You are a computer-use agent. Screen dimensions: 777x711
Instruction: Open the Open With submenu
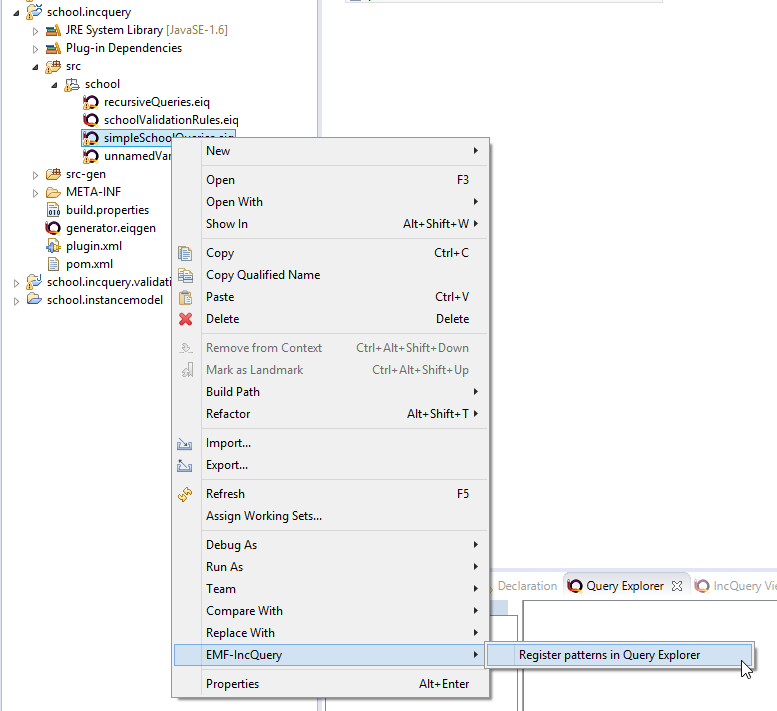(331, 202)
